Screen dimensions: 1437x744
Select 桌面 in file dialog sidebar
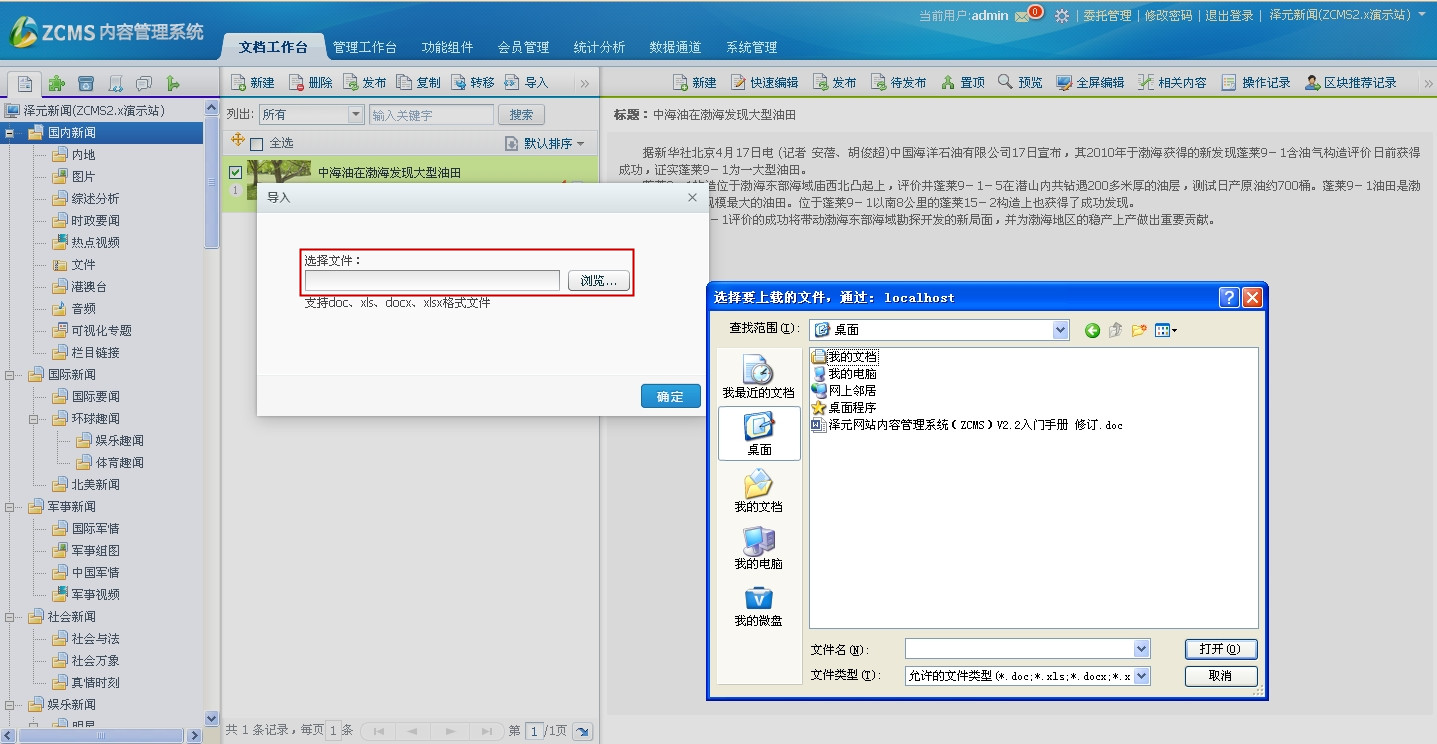pos(759,433)
